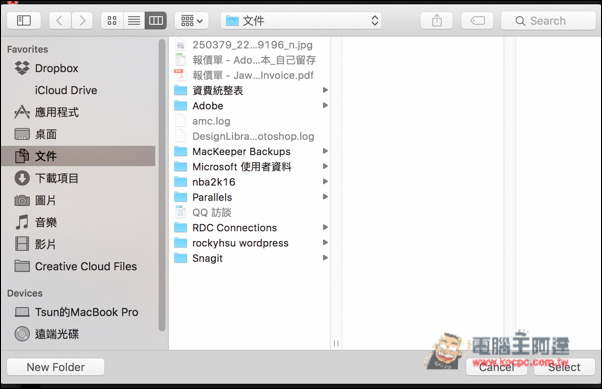Expand MacKeeper Backups folder arrow
The height and width of the screenshot is (389, 602).
tap(325, 151)
